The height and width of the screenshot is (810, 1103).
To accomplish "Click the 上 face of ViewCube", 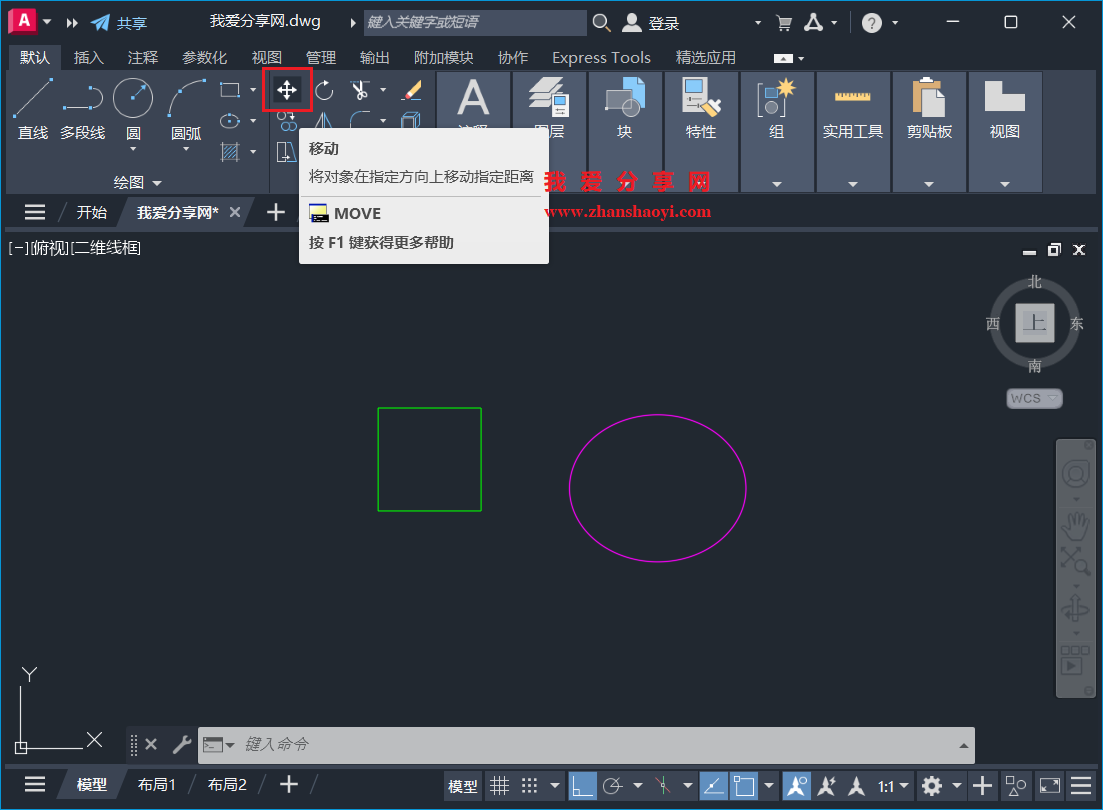I will pos(1035,323).
